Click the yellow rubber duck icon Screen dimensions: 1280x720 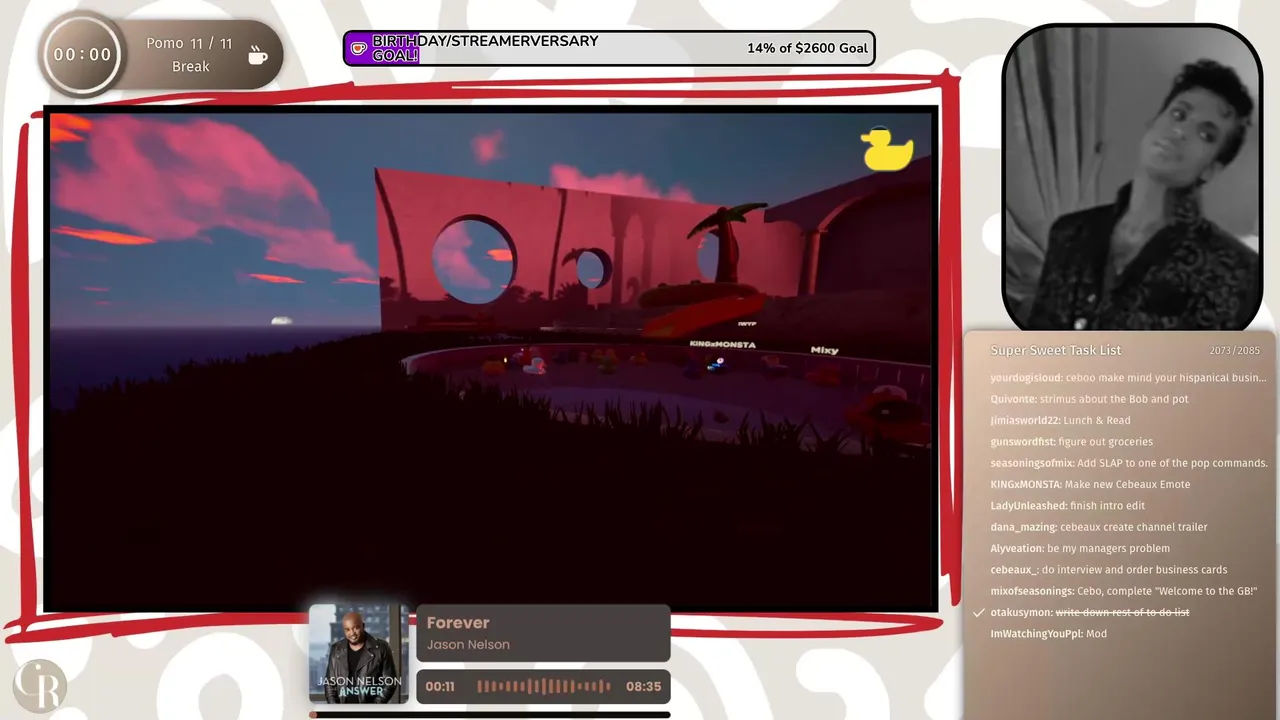click(886, 149)
